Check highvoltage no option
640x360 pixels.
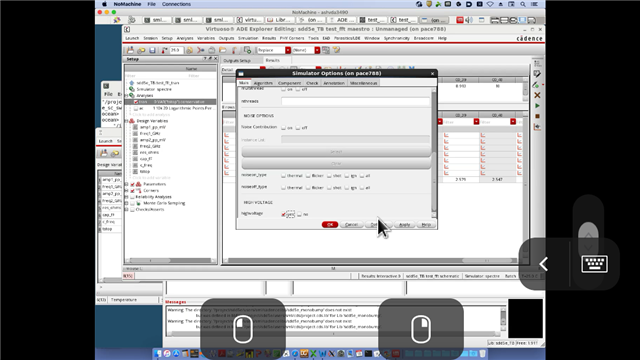(x=299, y=214)
